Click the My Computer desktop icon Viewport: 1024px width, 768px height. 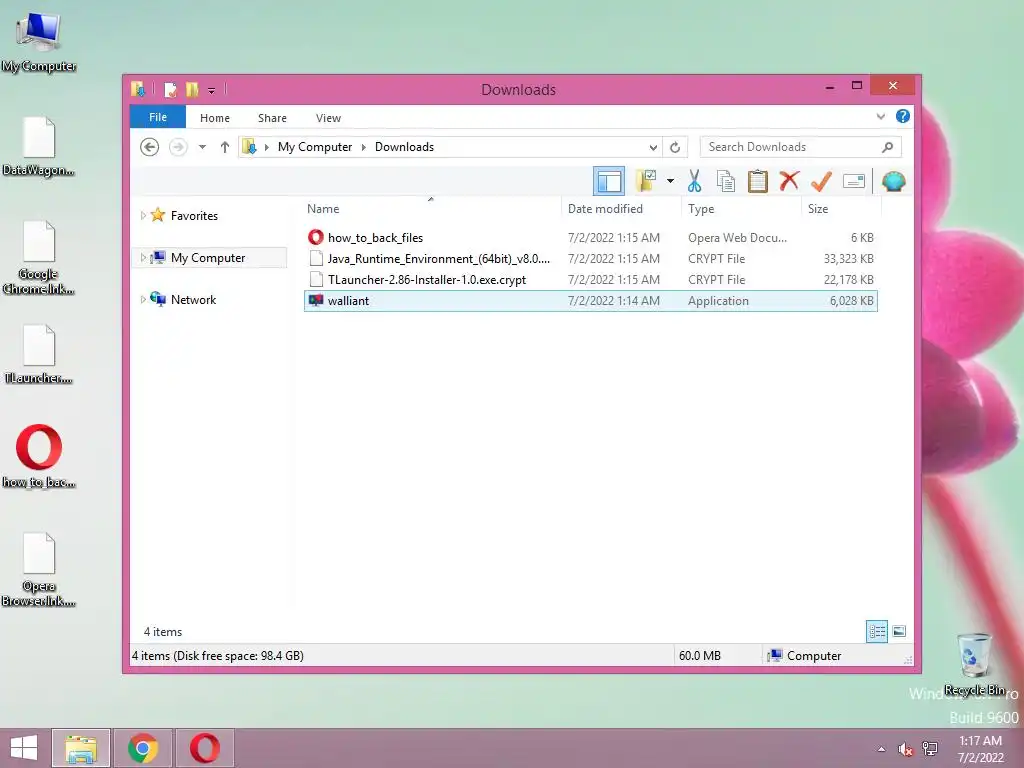click(x=39, y=42)
